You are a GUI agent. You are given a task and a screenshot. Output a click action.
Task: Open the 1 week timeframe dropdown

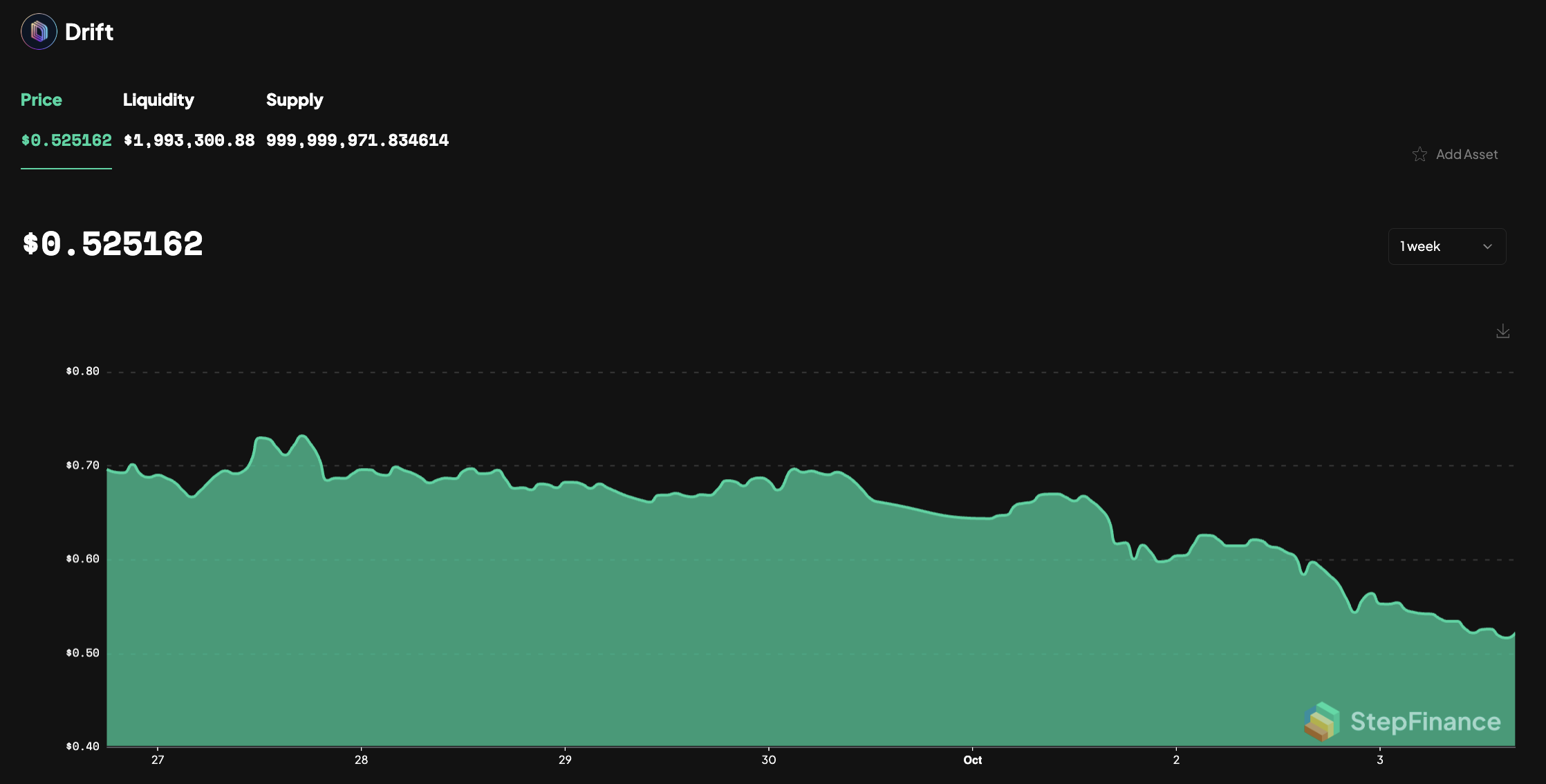(1446, 247)
